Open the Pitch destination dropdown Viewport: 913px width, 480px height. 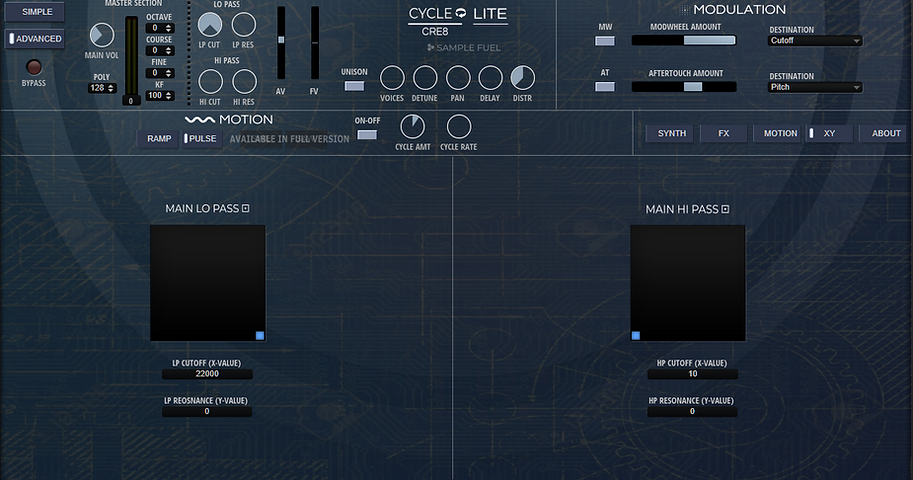coord(815,87)
